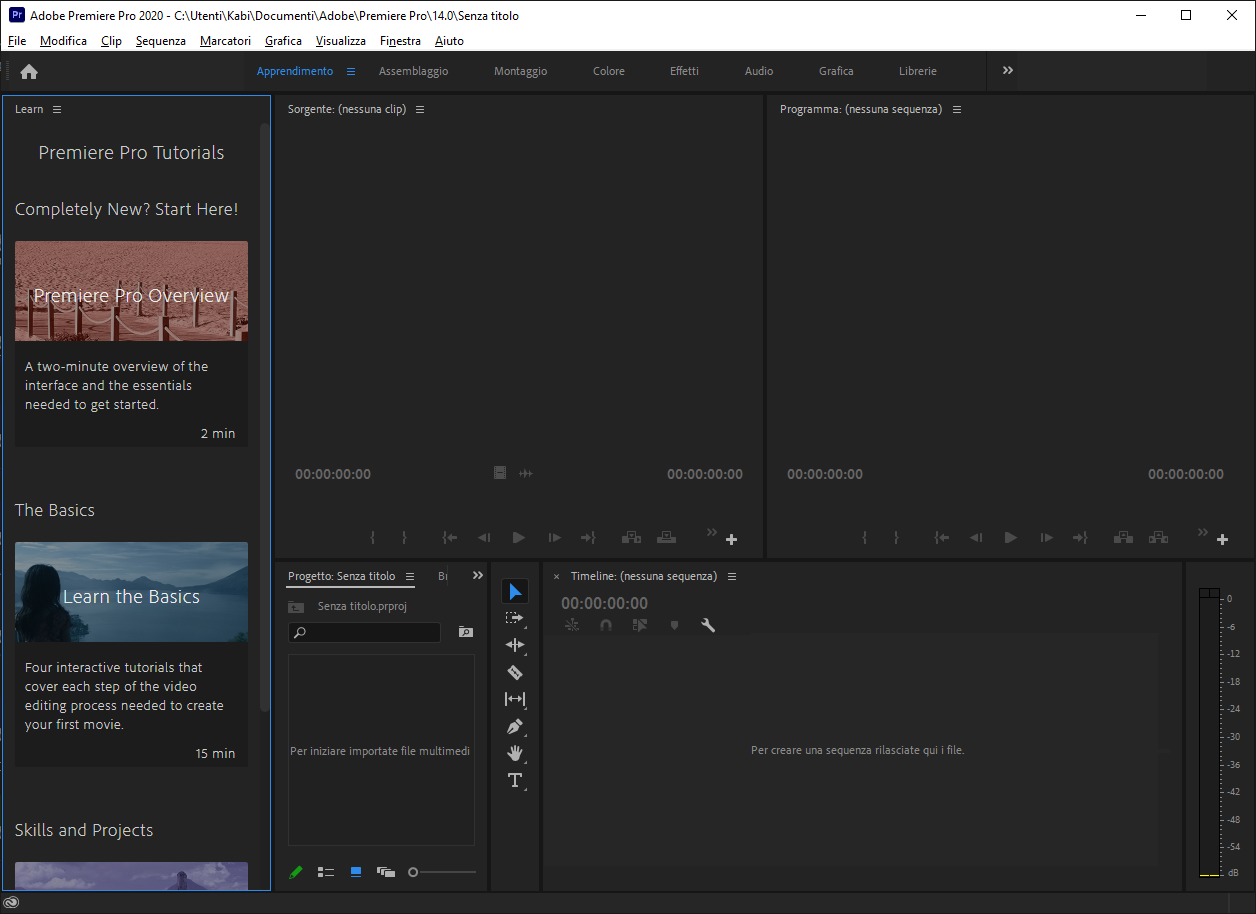Image resolution: width=1256 pixels, height=914 pixels.
Task: Select the Track Select Forward tool
Action: point(515,619)
